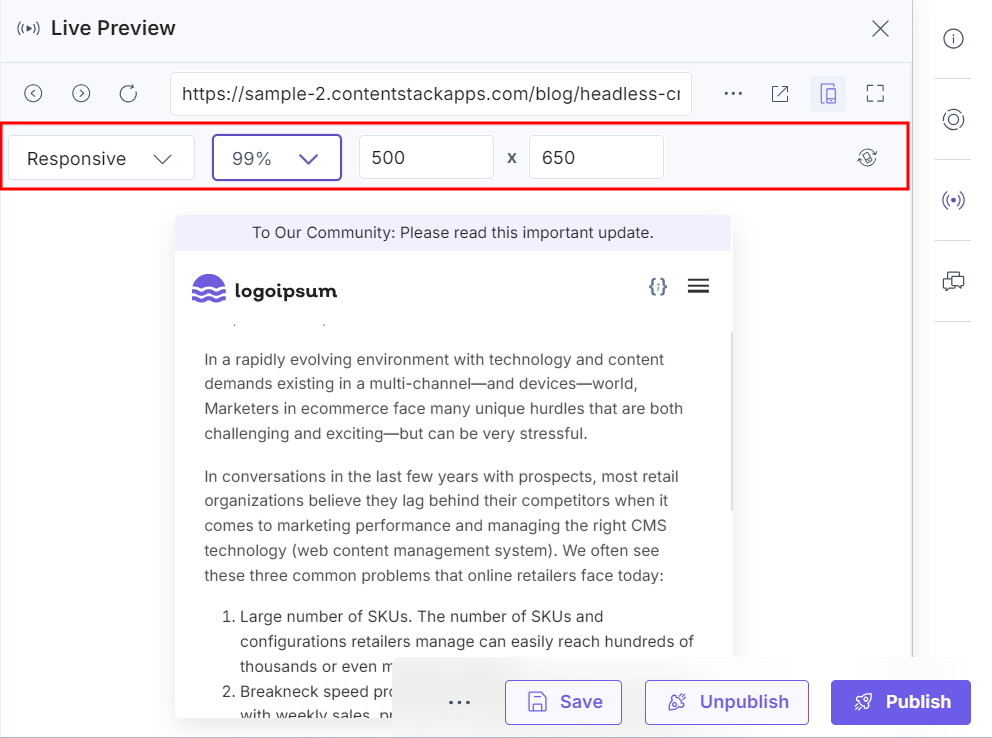Click the preview page vertical scrollbar
992x738 pixels.
tap(732, 421)
